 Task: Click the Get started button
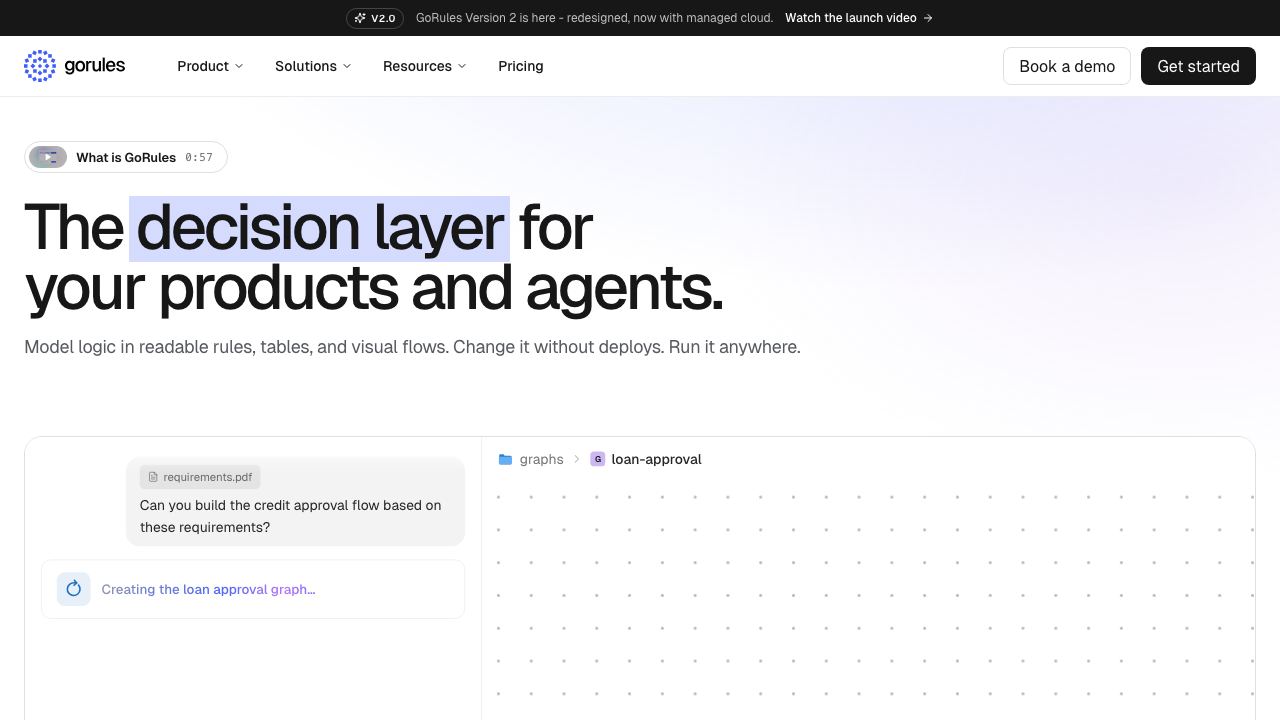coord(1198,66)
